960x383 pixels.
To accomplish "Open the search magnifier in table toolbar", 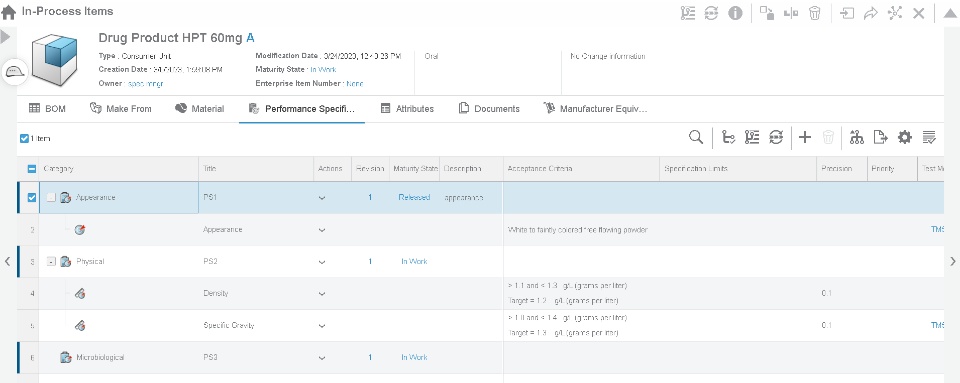I will [696, 137].
